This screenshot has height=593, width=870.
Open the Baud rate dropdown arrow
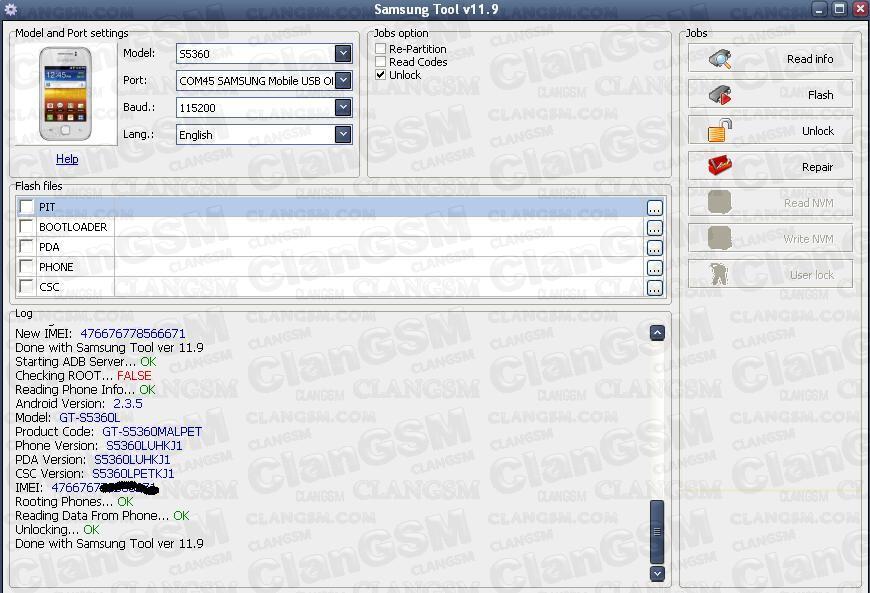point(343,107)
